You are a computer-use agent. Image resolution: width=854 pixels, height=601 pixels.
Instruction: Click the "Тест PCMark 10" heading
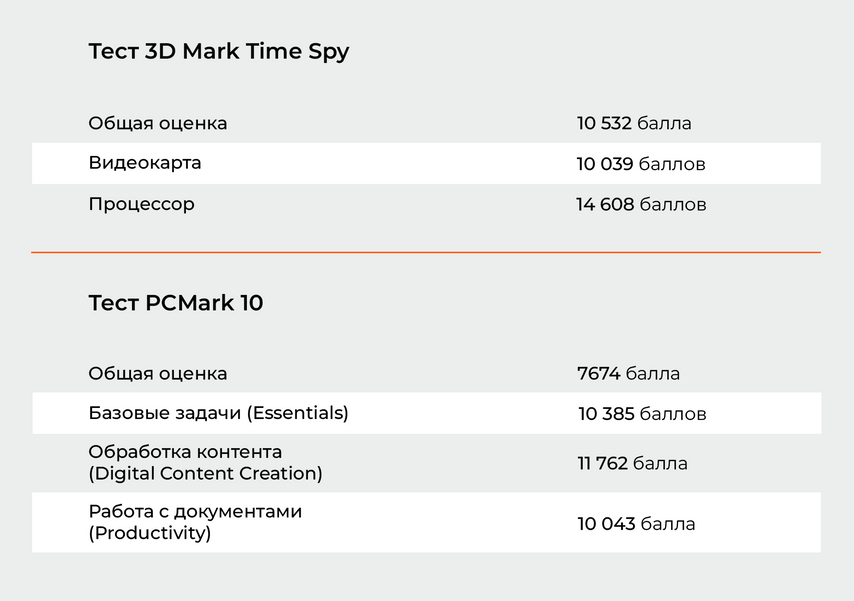(x=175, y=303)
